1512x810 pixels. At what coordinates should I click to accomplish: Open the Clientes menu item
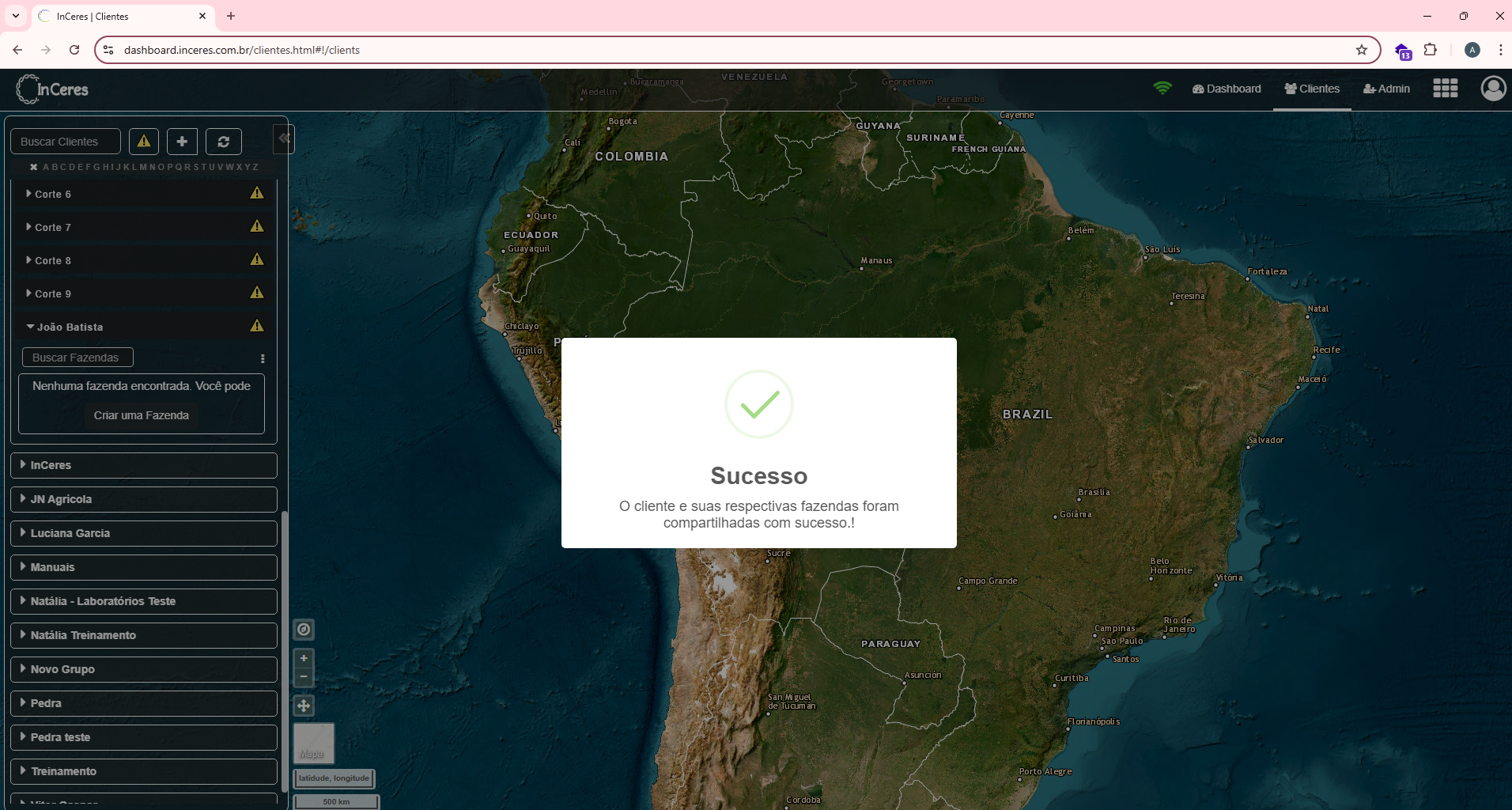[1312, 89]
